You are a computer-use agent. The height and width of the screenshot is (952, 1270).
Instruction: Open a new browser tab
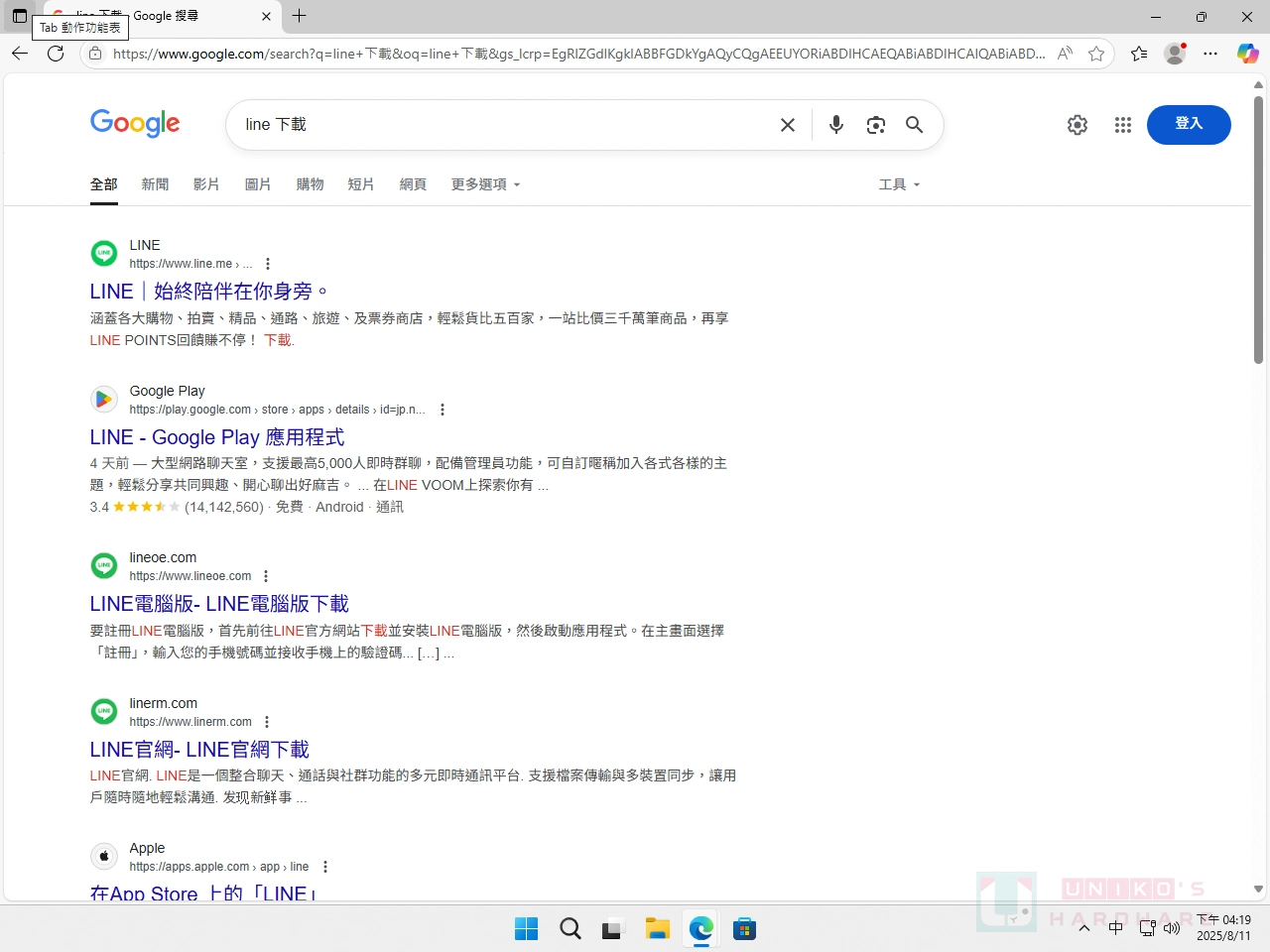300,16
